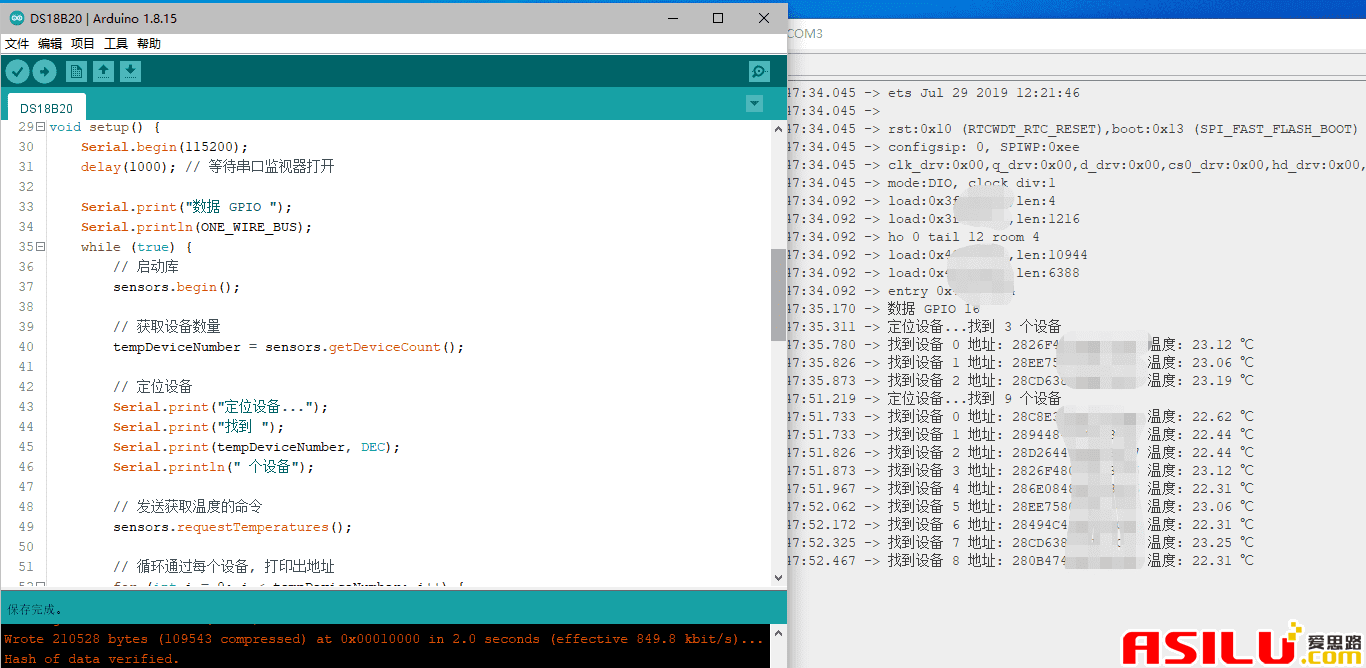Click the sensors.begin() line
Screen dimensions: 1366x668
click(177, 287)
